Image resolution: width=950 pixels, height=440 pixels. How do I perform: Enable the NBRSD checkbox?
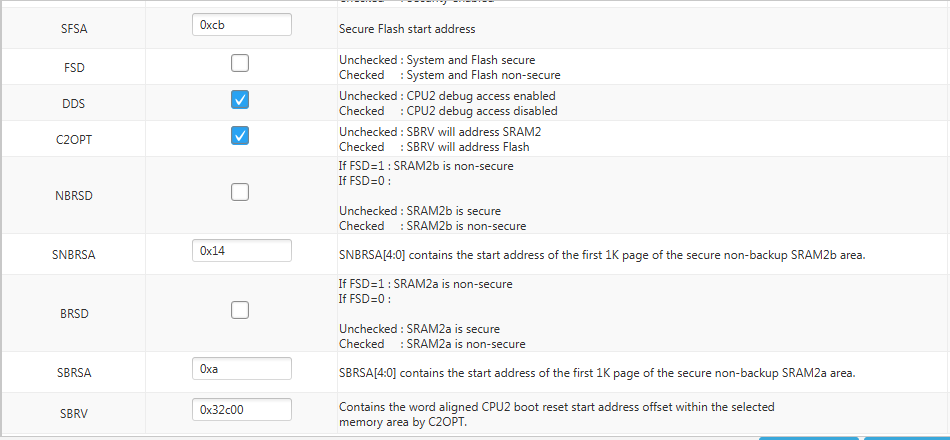240,192
